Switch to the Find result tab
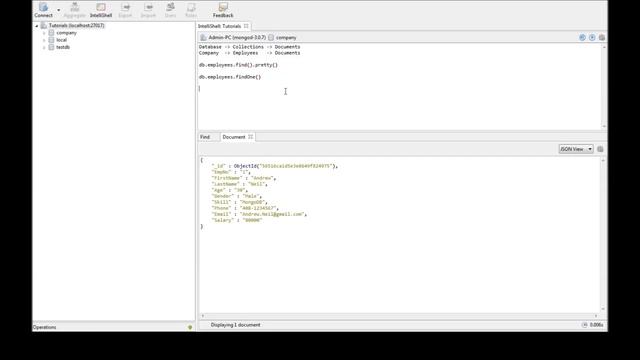Screen dimensions: 640x360 (205, 137)
